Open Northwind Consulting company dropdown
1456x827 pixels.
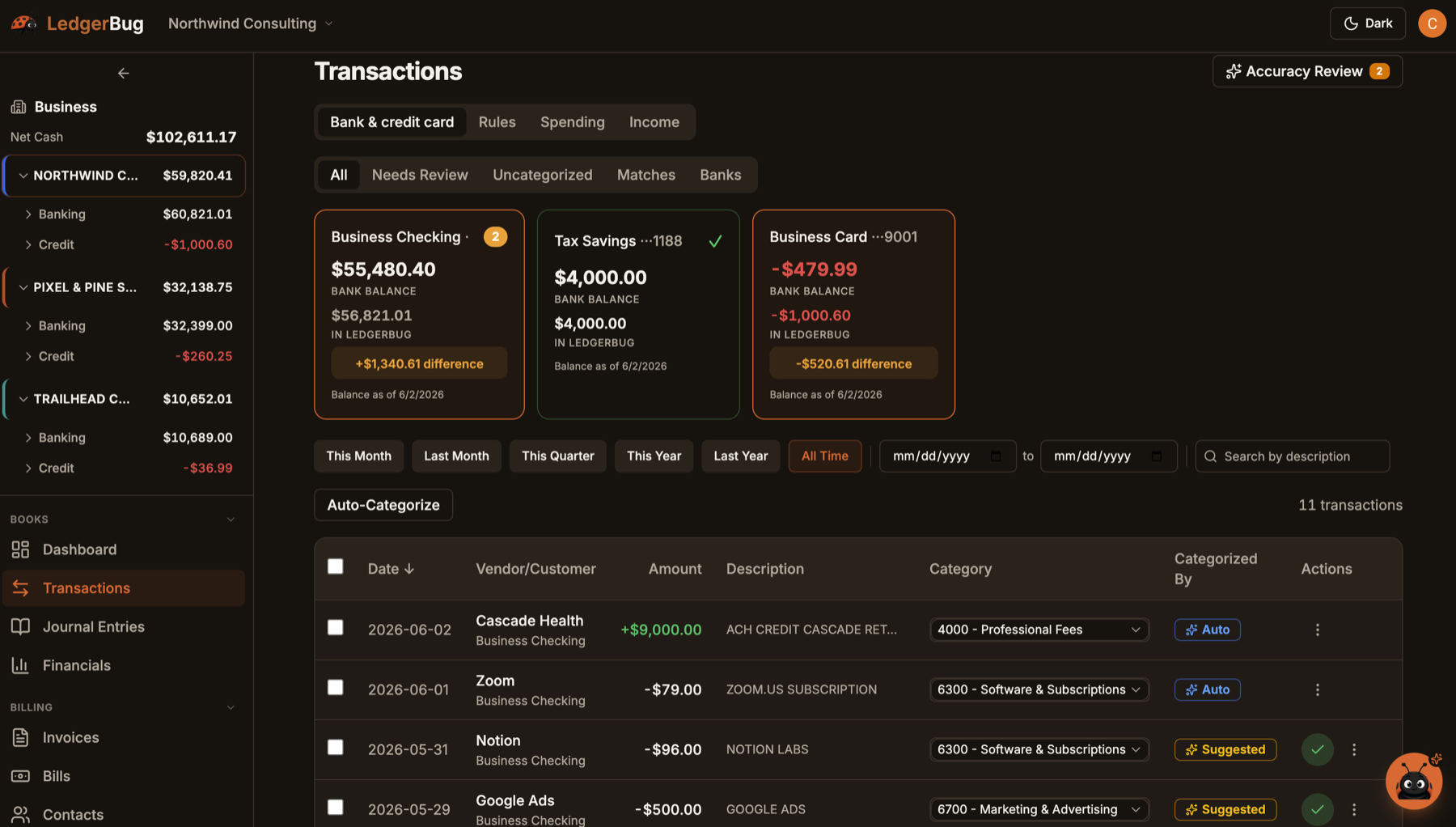pos(251,23)
